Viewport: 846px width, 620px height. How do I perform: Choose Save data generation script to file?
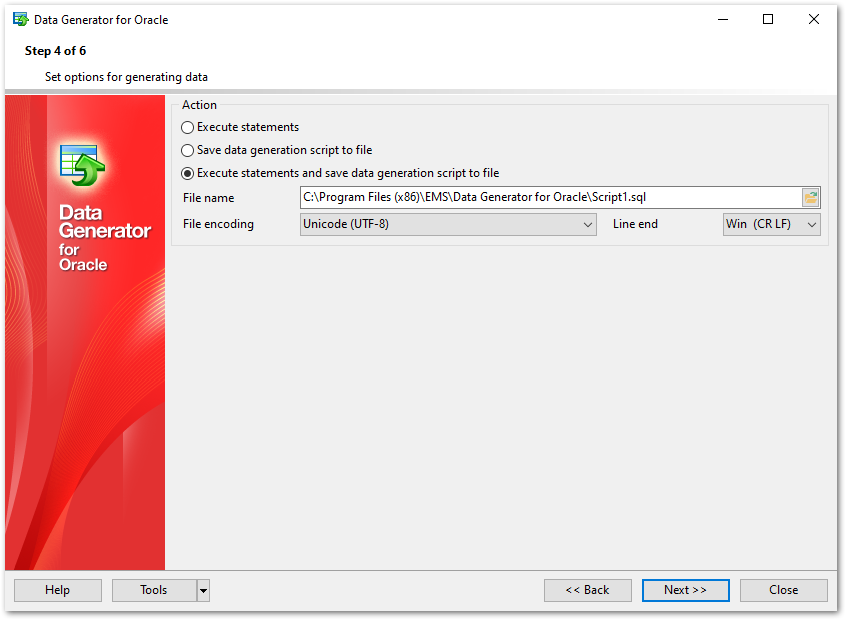click(188, 151)
